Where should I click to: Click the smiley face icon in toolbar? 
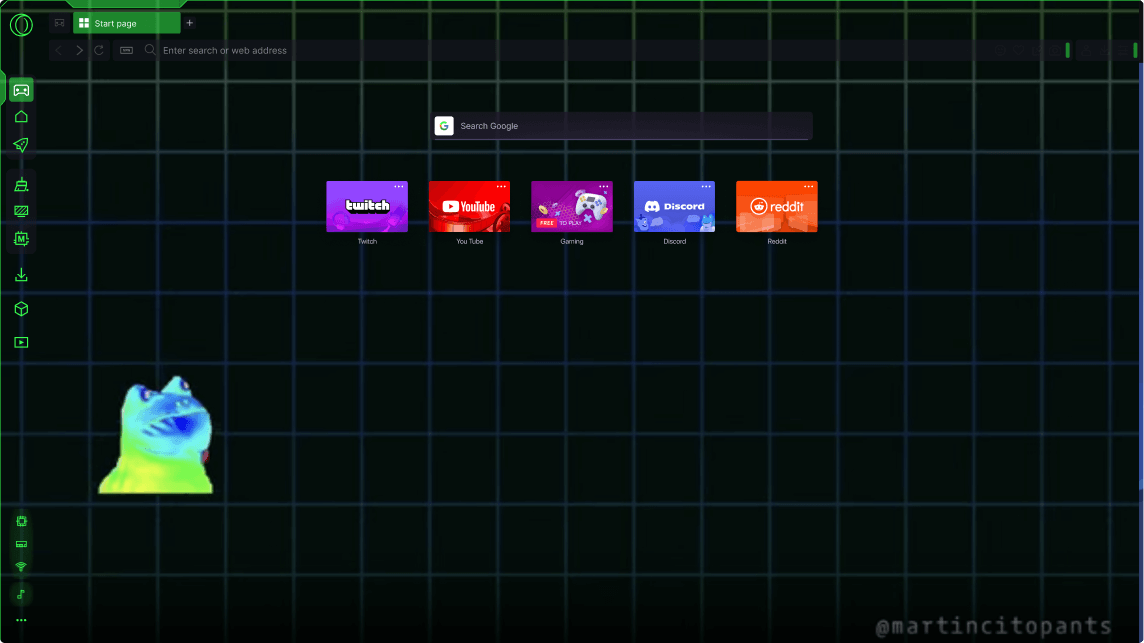(x=1000, y=50)
